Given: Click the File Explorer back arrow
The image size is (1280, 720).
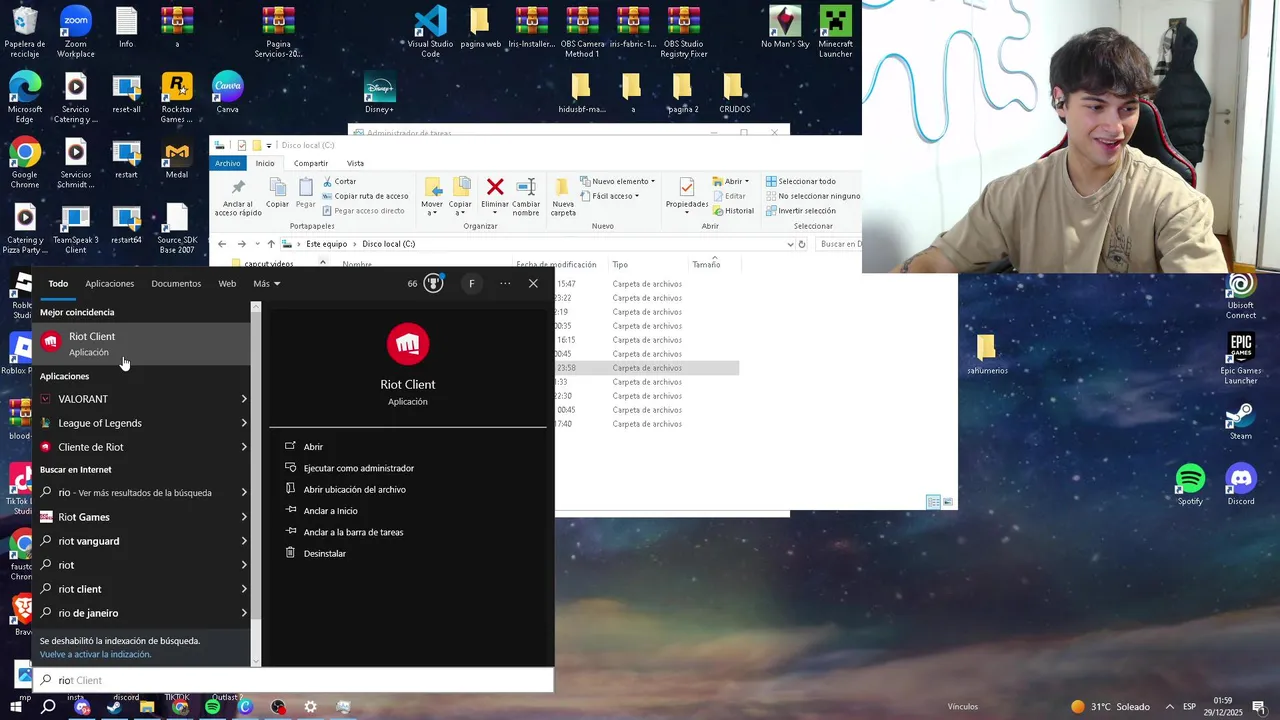Looking at the screenshot, I should (222, 244).
